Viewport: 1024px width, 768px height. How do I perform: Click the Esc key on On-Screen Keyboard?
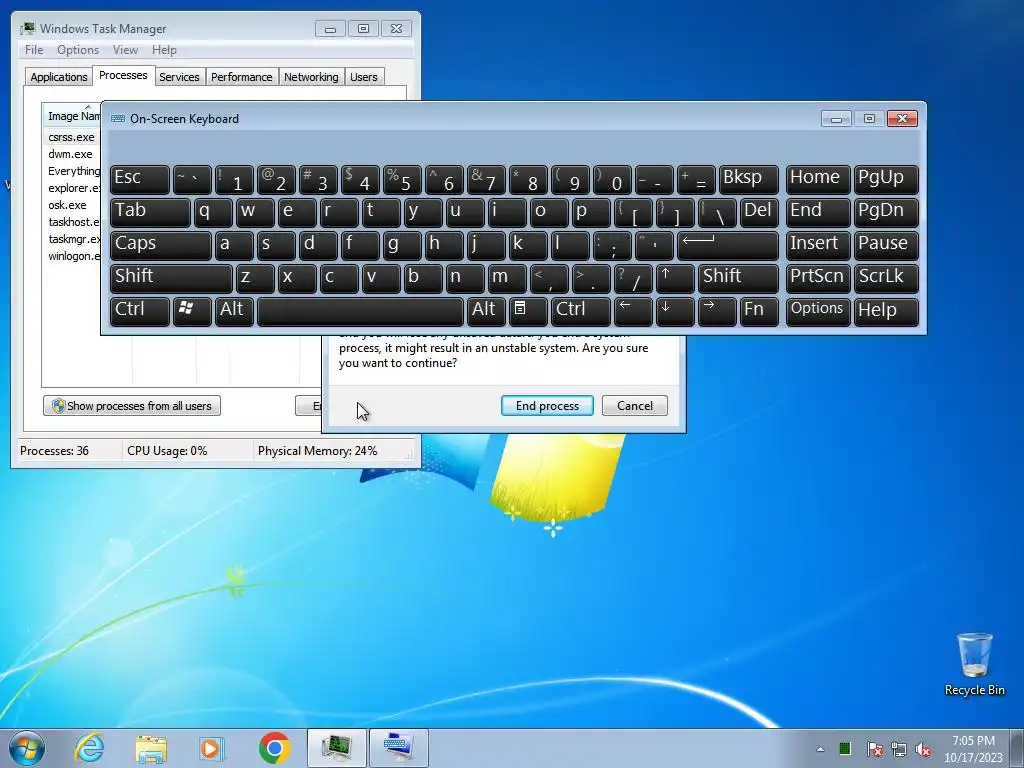(140, 179)
